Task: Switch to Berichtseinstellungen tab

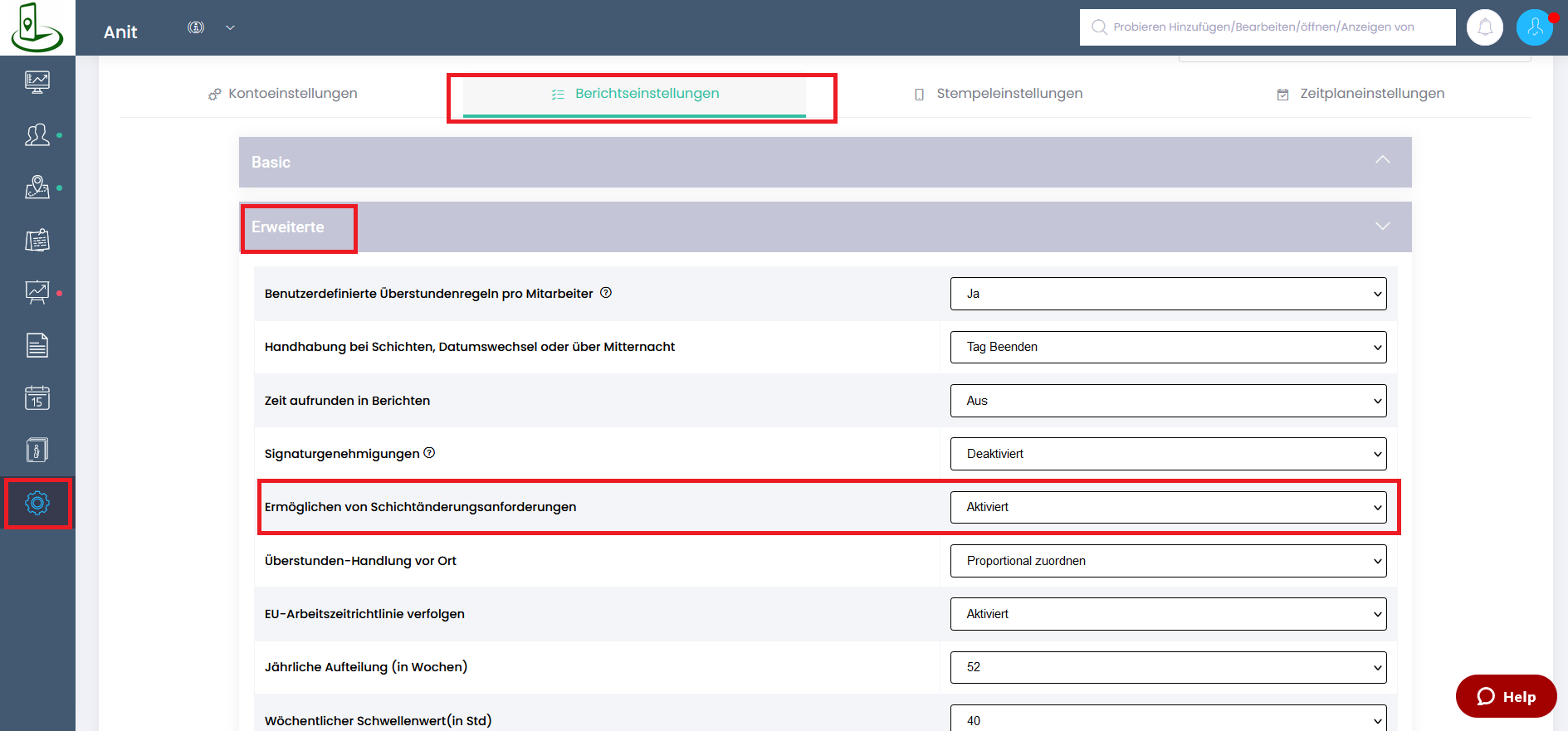Action: [x=635, y=94]
